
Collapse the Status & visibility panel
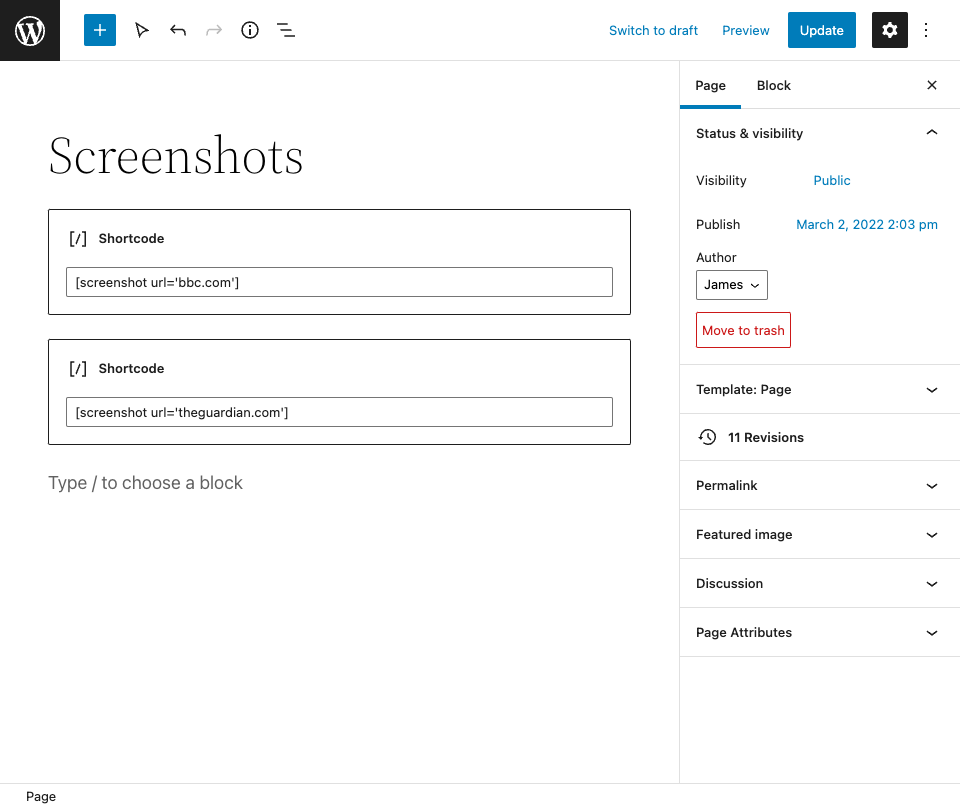[x=931, y=132]
